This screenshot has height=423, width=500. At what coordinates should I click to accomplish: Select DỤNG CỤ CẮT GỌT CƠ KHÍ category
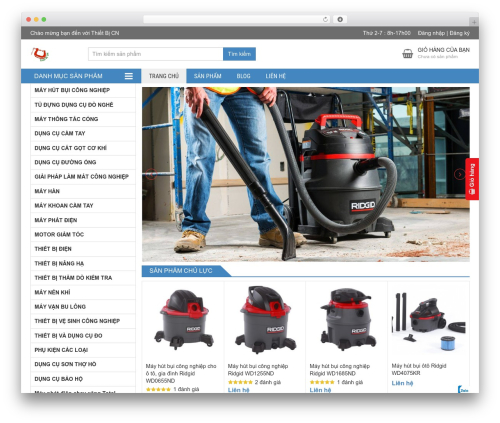[83, 148]
